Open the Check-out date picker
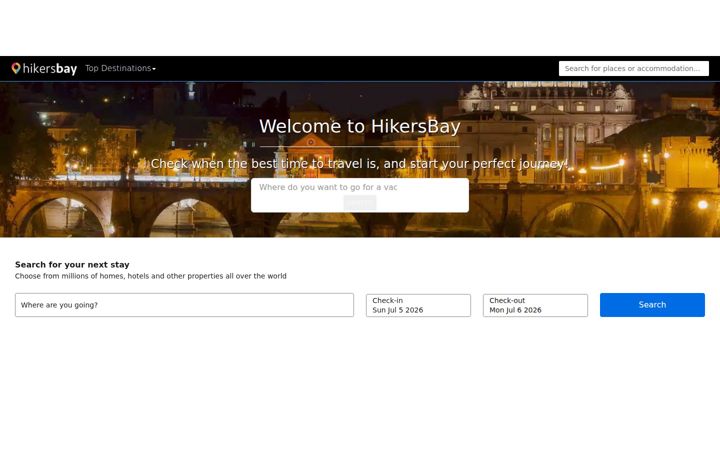The image size is (720, 450). 535,305
